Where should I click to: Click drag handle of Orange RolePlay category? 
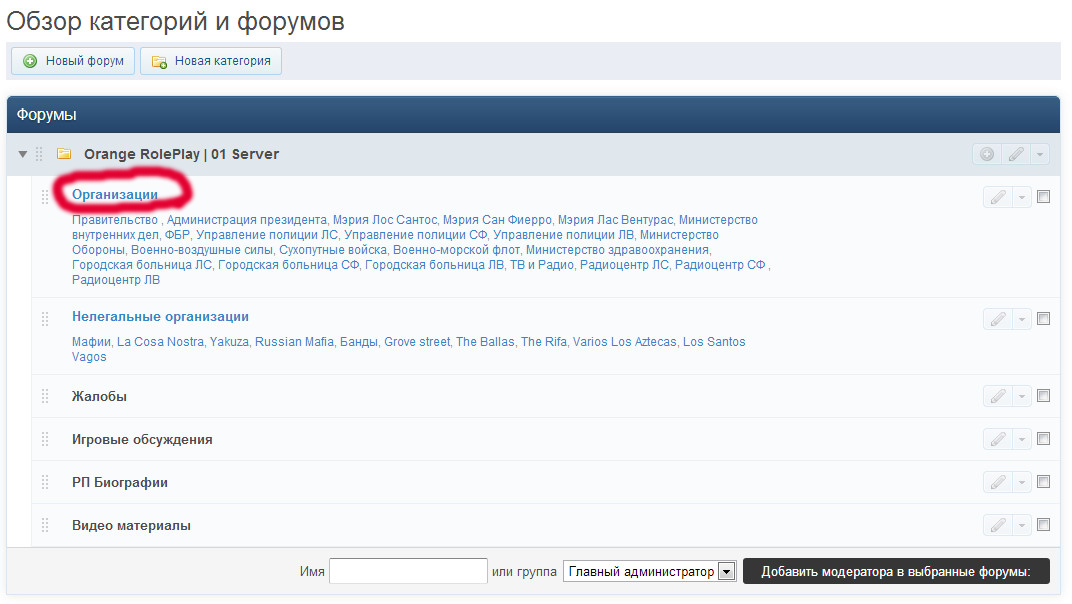click(39, 154)
